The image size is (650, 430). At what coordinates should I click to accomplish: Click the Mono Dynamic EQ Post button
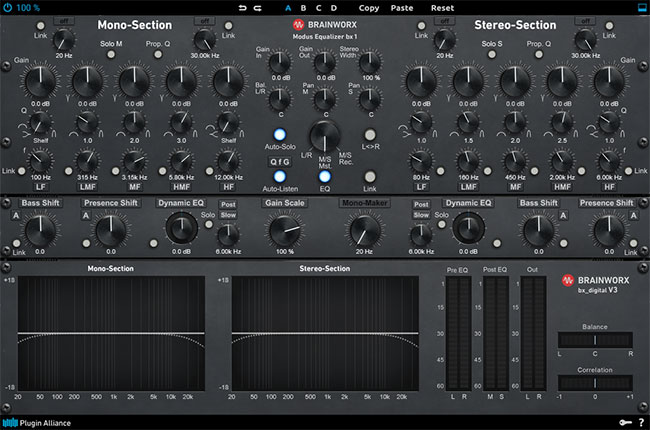click(x=228, y=204)
